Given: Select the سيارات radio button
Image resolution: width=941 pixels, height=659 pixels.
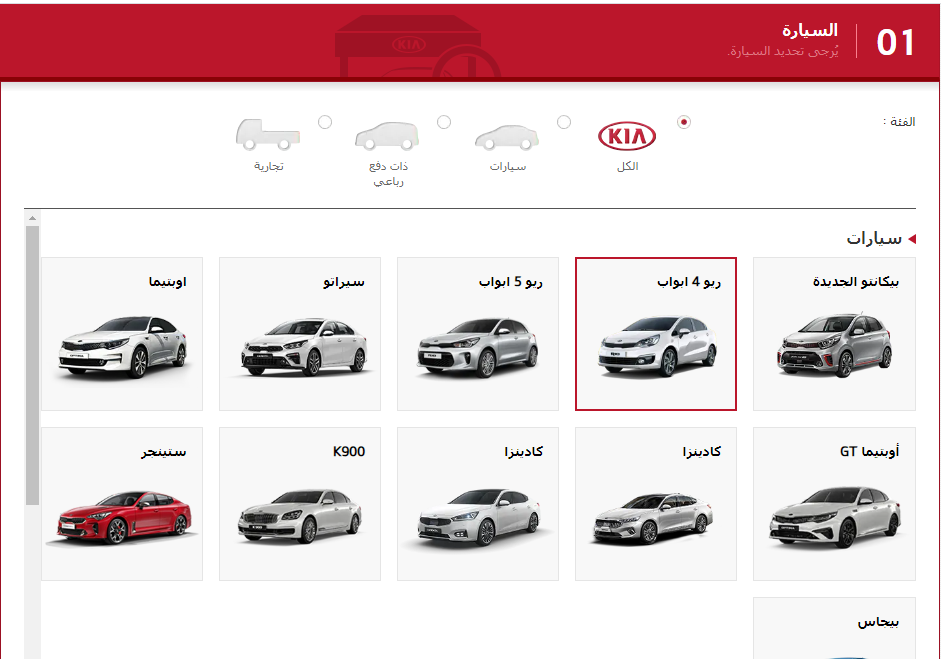Looking at the screenshot, I should click(564, 122).
